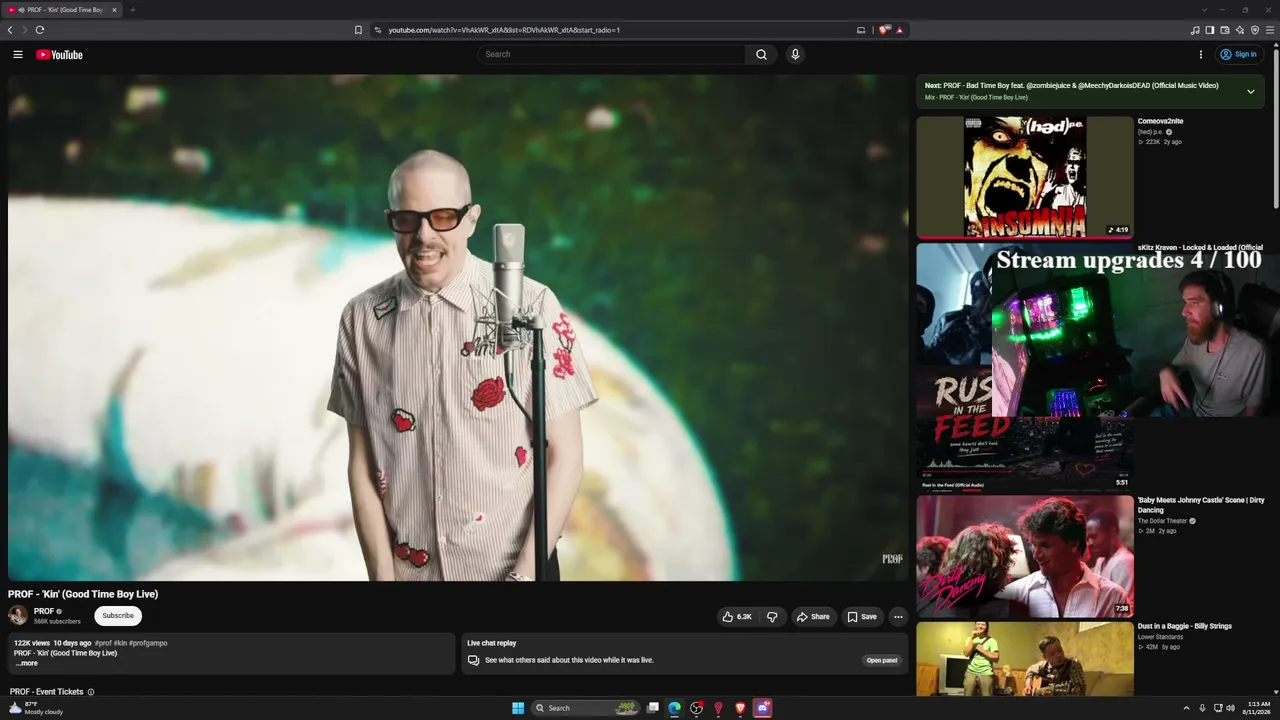This screenshot has height=720, width=1280.
Task: Reload the current page
Action: click(x=40, y=30)
